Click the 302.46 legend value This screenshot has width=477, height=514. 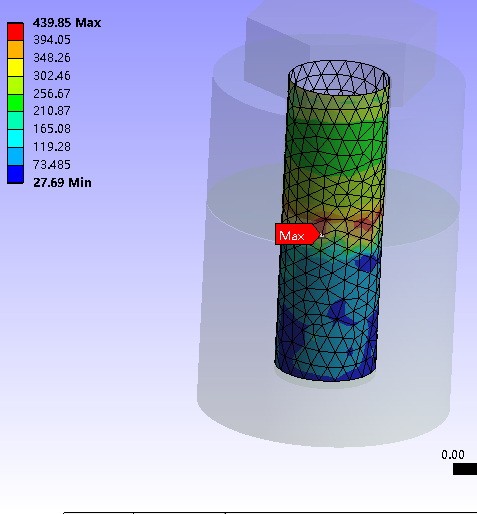click(x=52, y=76)
